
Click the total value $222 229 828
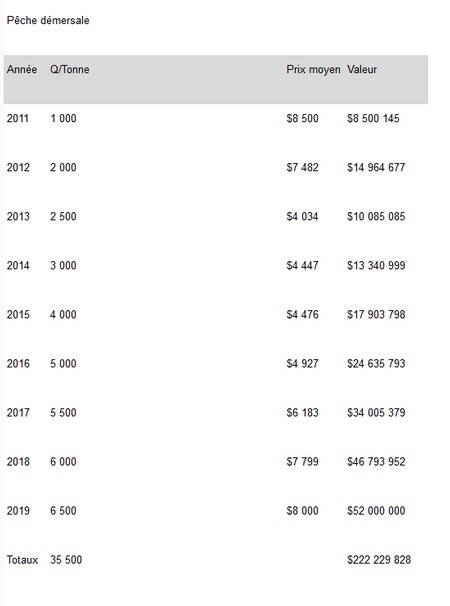pos(379,560)
